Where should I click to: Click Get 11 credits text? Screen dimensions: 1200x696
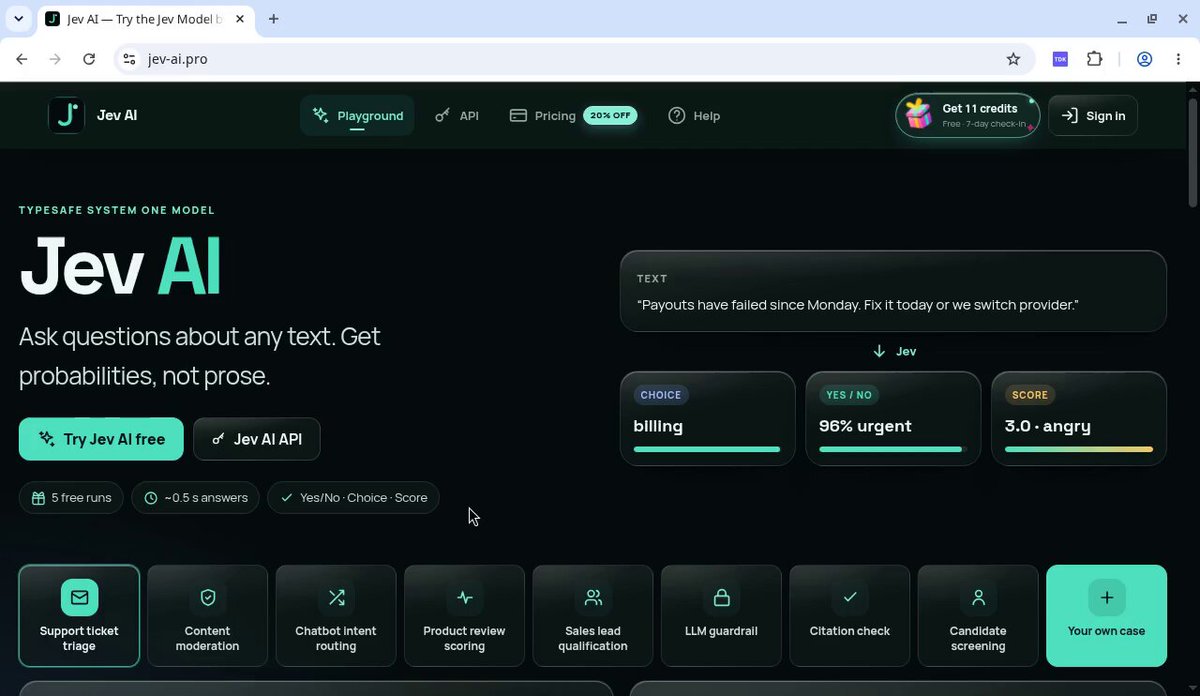pyautogui.click(x=980, y=108)
